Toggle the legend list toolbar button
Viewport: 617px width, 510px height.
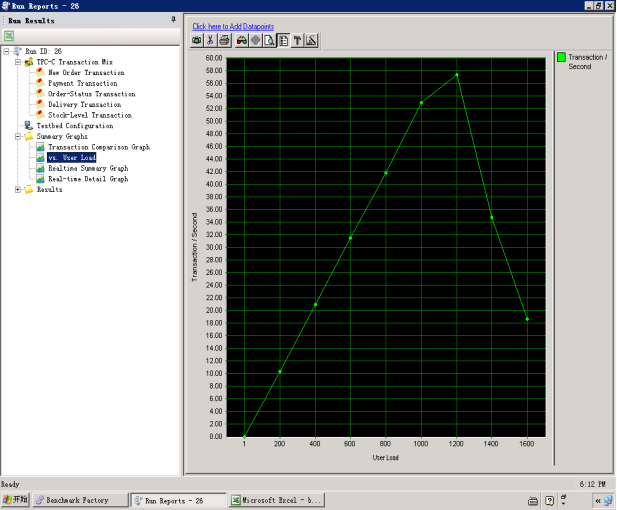[283, 40]
